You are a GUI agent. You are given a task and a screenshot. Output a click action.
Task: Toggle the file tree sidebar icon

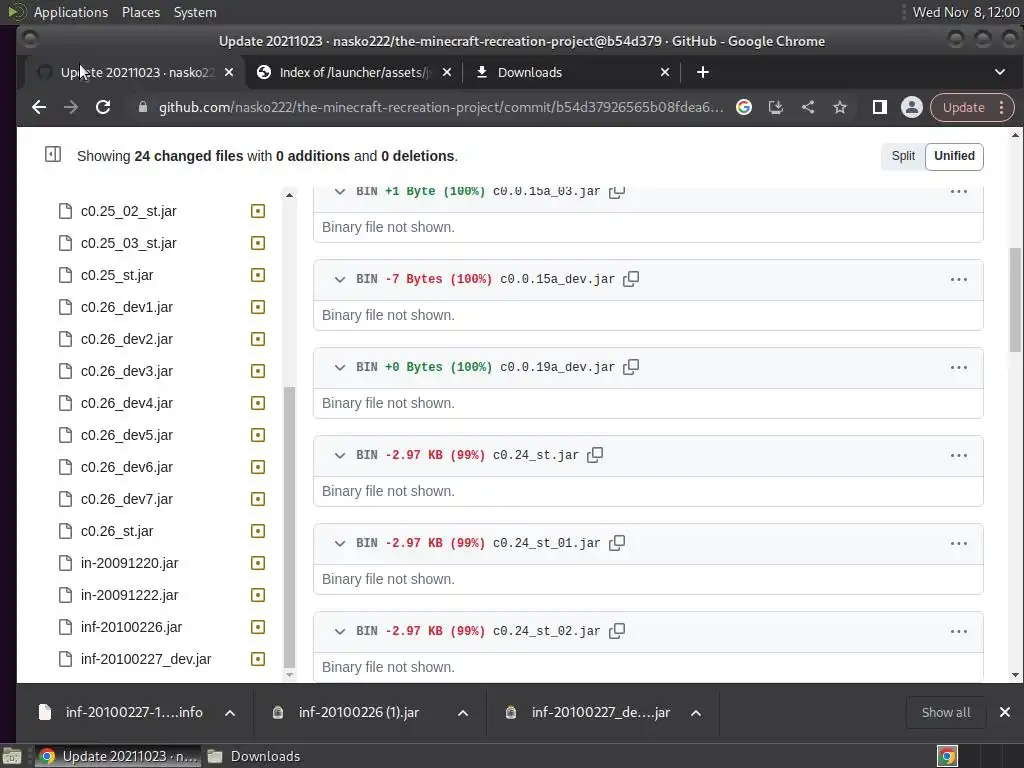(53, 155)
